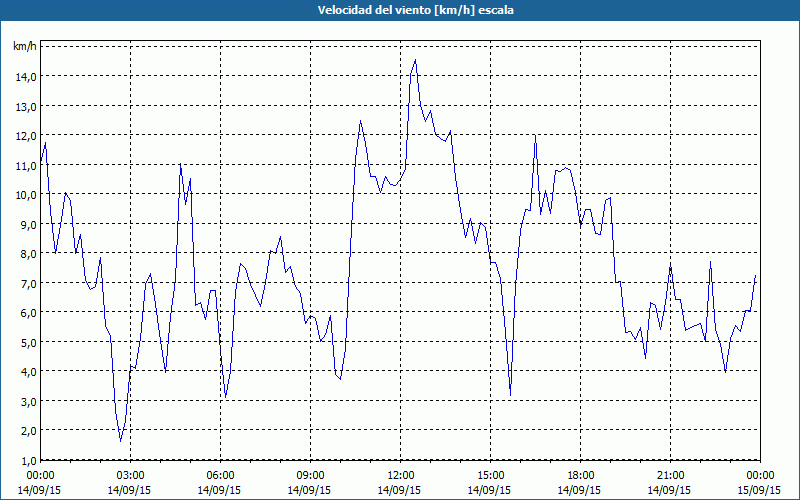Select the '18:00' time label
Screen dimensions: 800x500
point(581,475)
